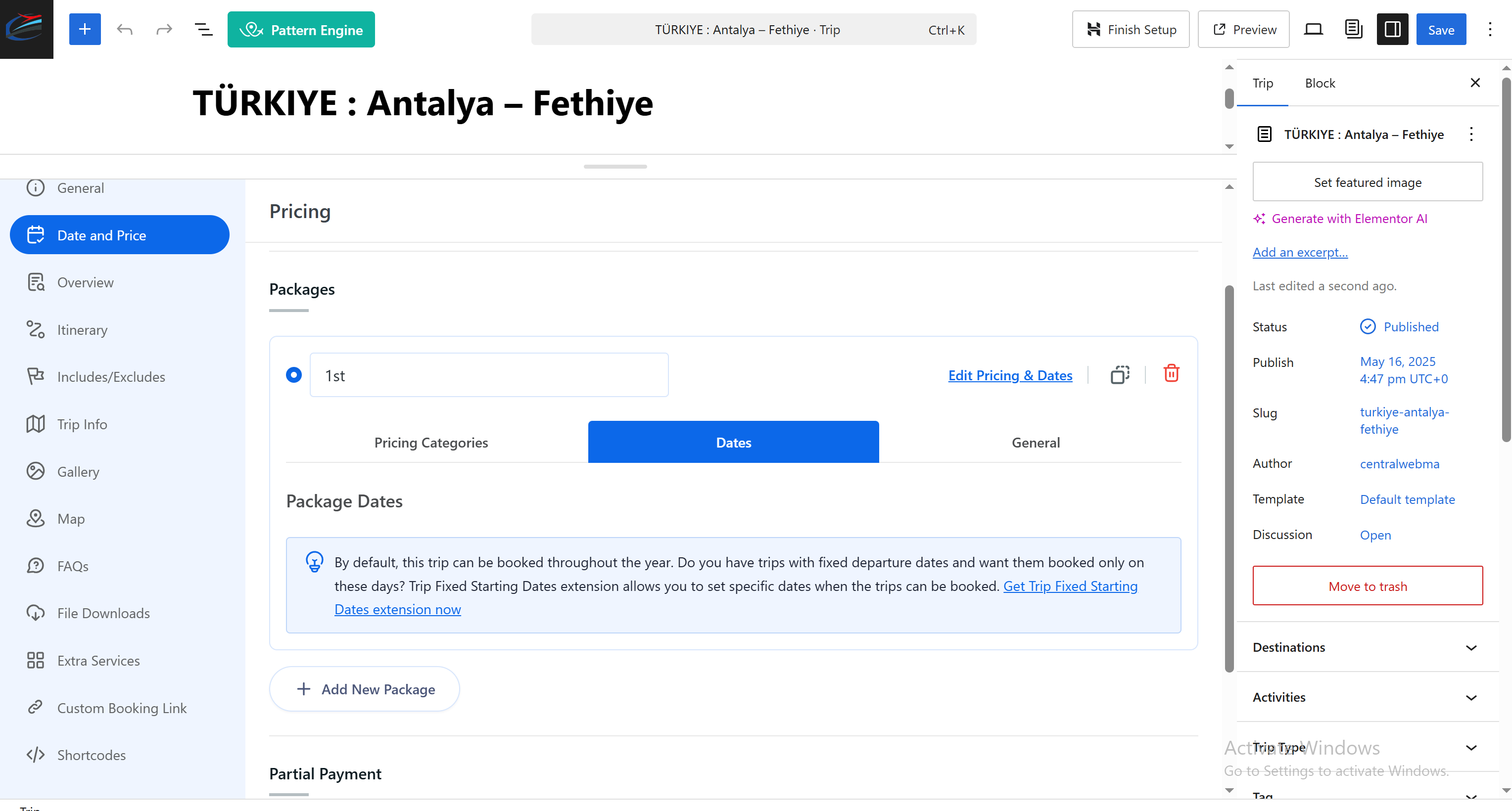Expand the Trip Type panel
This screenshot has width=1512, height=811.
click(x=1368, y=747)
